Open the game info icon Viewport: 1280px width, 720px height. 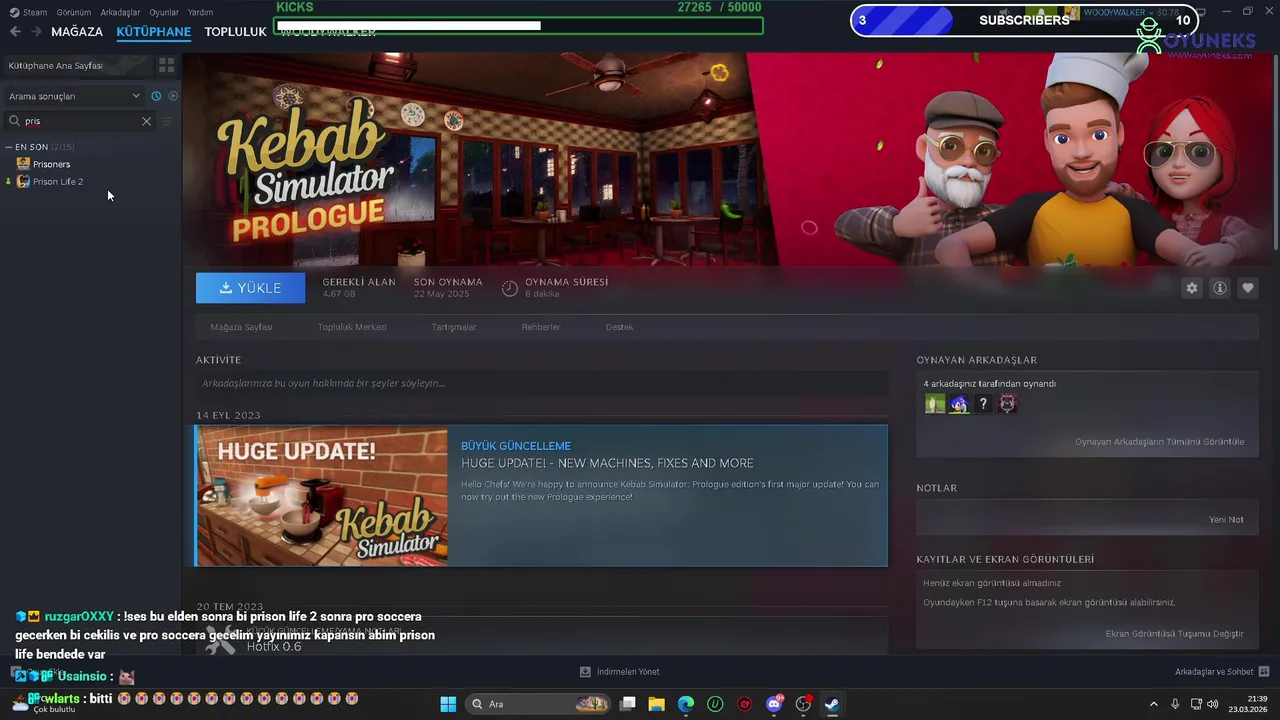(x=1219, y=288)
